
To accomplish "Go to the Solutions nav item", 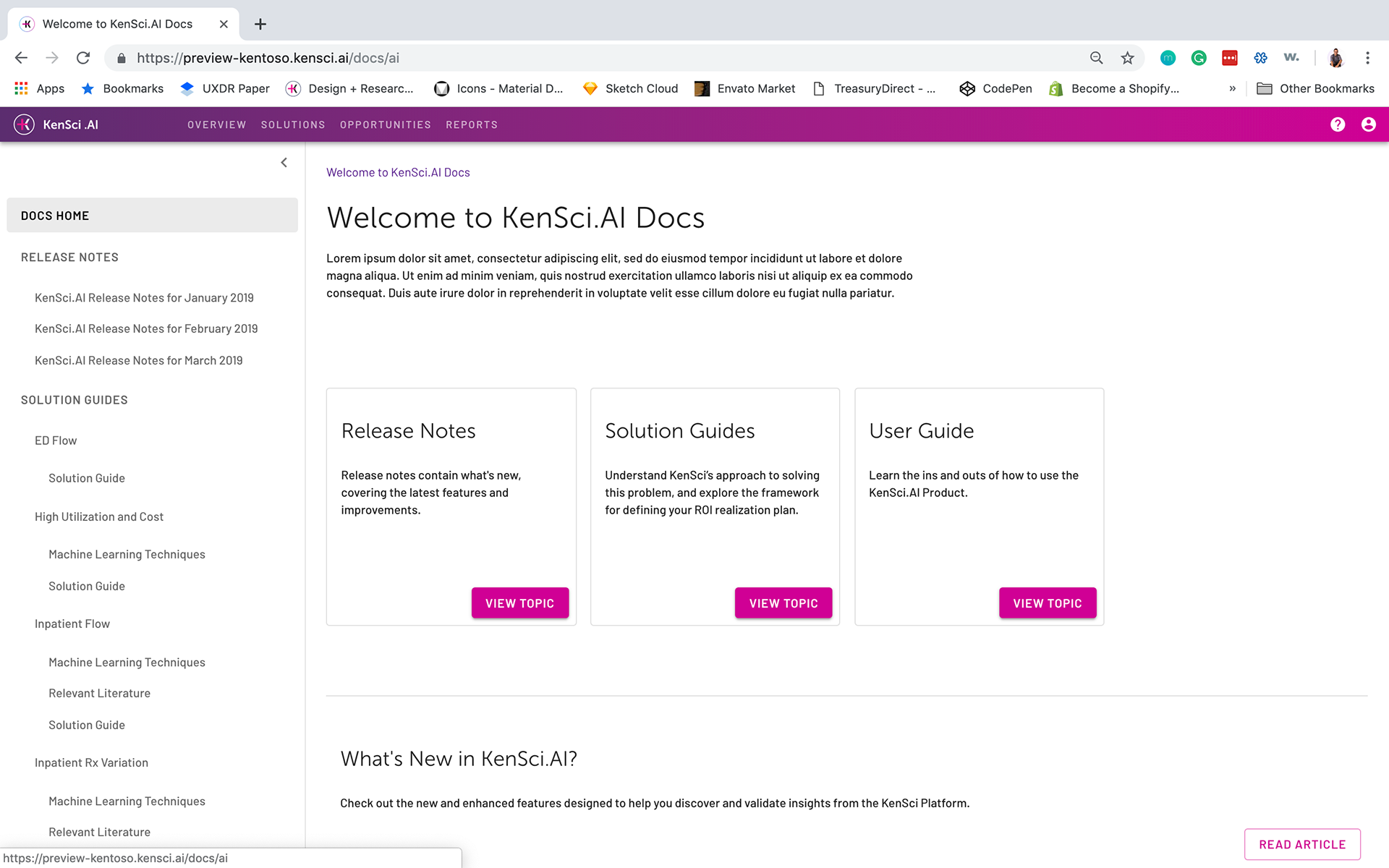I will pos(293,124).
